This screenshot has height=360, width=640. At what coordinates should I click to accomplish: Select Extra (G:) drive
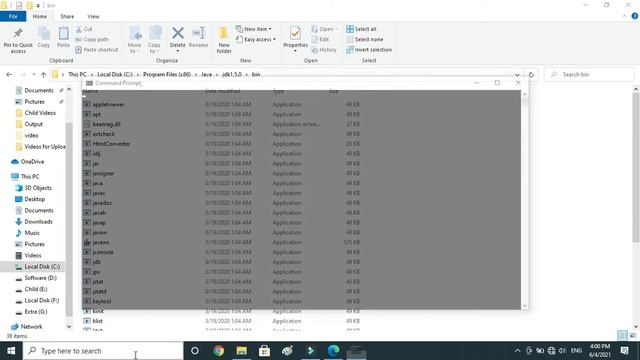coord(31,311)
